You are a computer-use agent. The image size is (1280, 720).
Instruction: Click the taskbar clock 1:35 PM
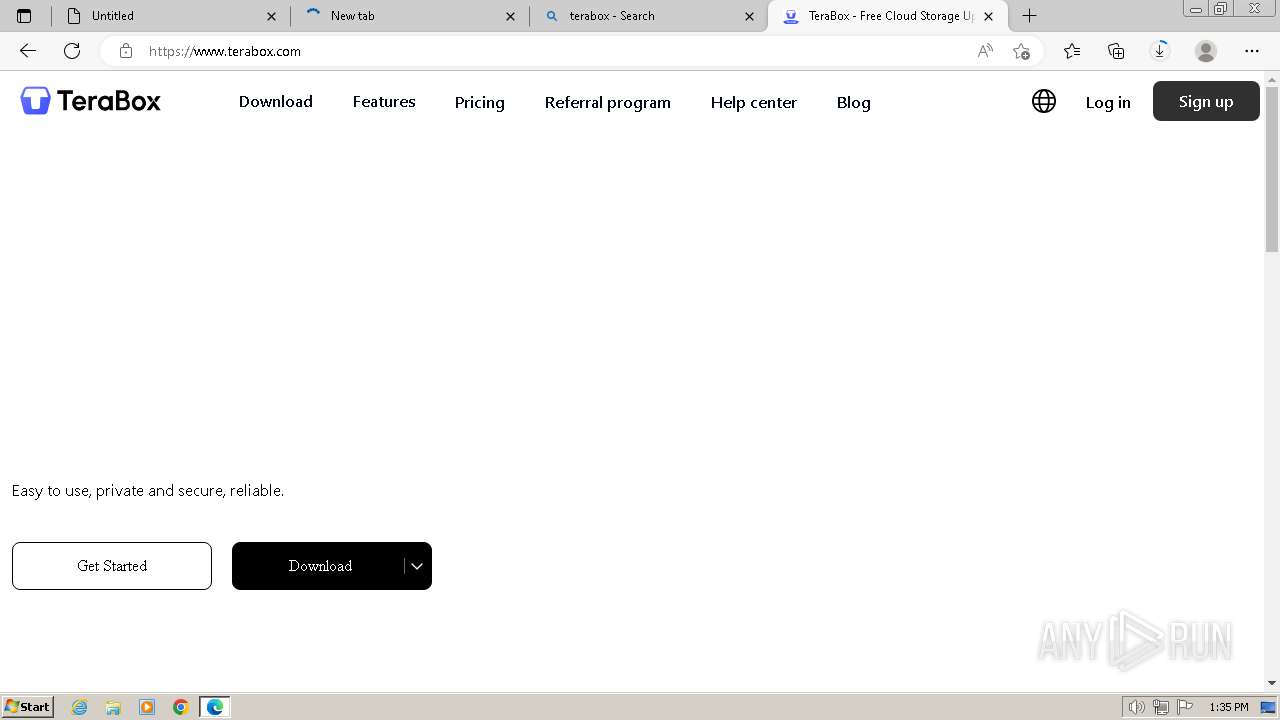pyautogui.click(x=1229, y=707)
